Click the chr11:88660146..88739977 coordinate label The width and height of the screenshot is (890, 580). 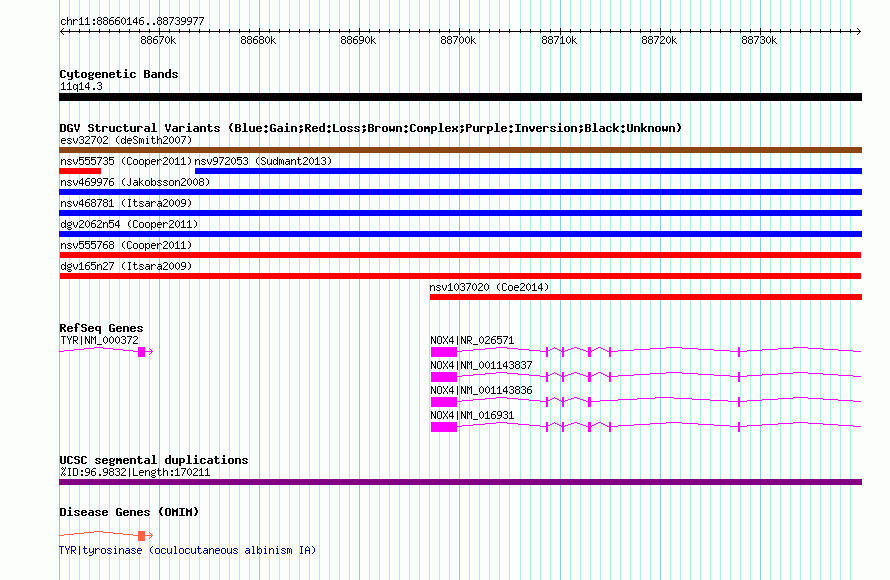[x=132, y=21]
